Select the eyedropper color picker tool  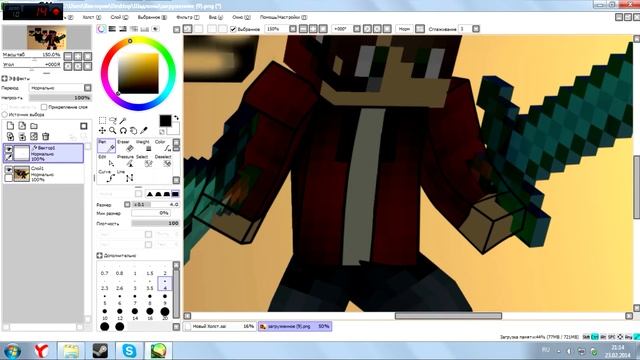(144, 131)
